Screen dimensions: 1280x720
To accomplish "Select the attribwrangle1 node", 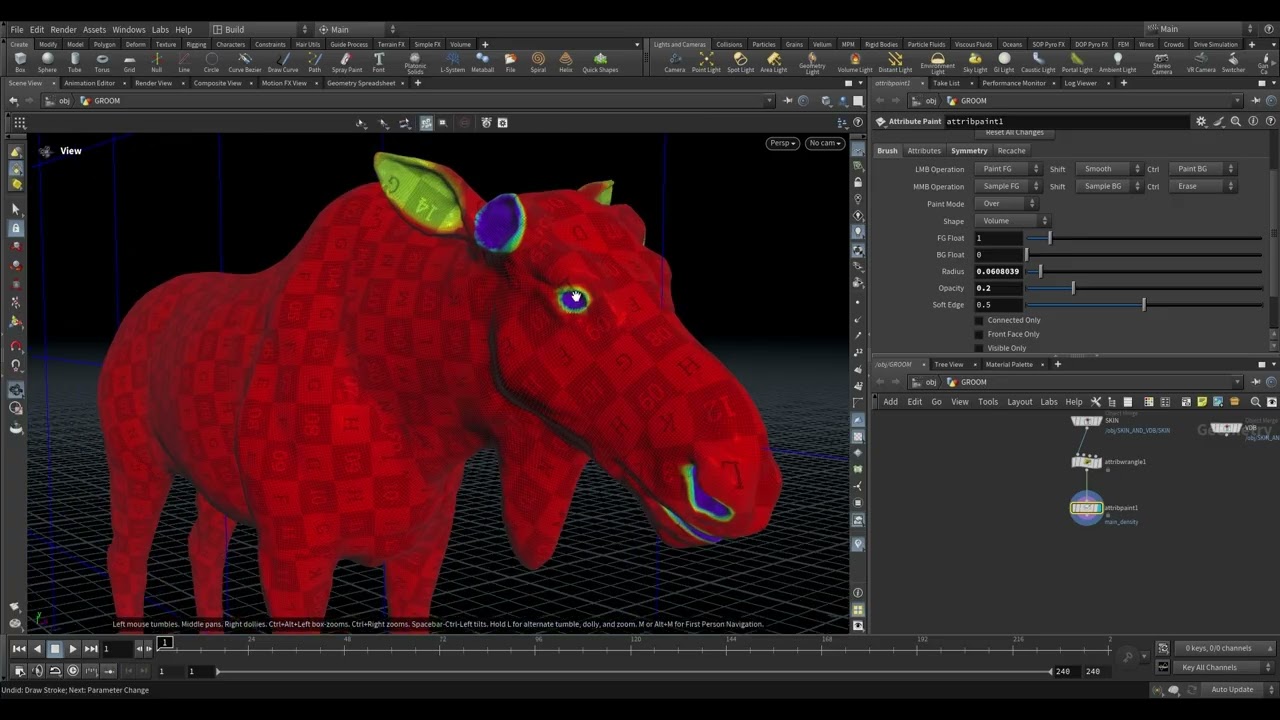I will (x=1087, y=462).
